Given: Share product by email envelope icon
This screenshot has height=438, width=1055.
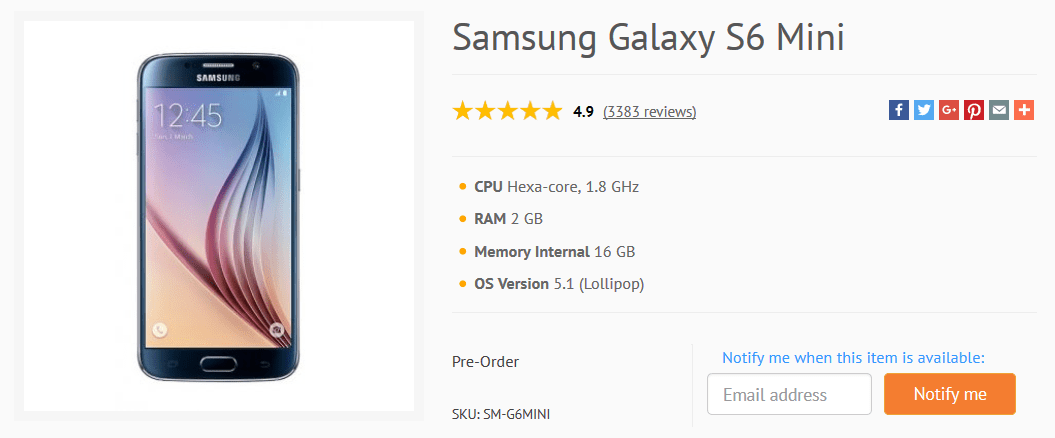Looking at the screenshot, I should click(999, 111).
